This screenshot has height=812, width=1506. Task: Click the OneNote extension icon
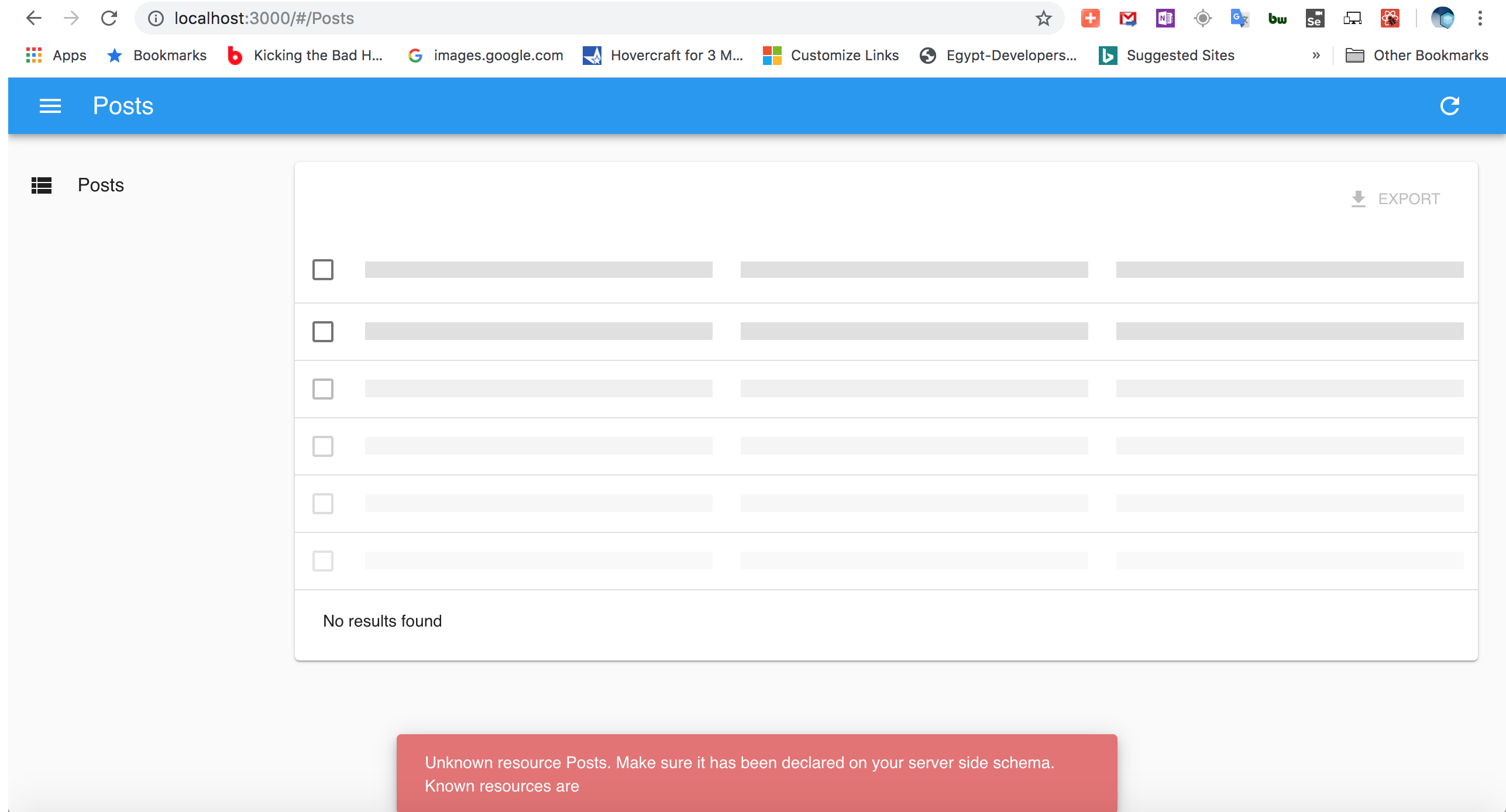coord(1165,18)
